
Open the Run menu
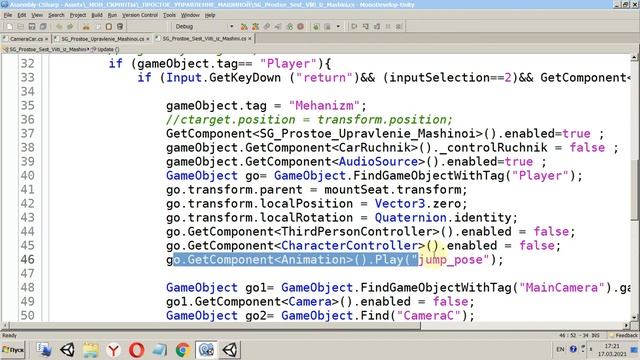pos(112,15)
